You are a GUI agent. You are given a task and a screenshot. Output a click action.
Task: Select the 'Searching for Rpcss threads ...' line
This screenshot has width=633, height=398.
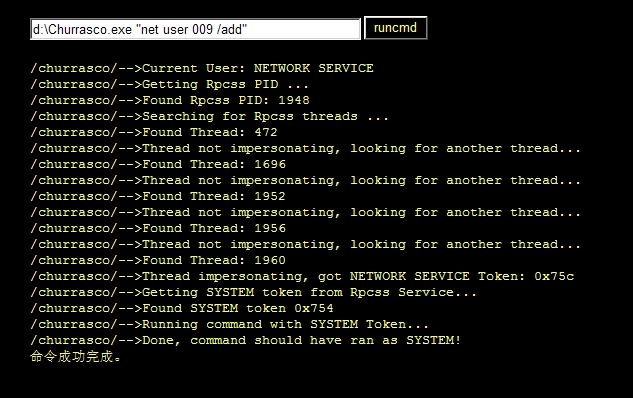[x=209, y=116]
